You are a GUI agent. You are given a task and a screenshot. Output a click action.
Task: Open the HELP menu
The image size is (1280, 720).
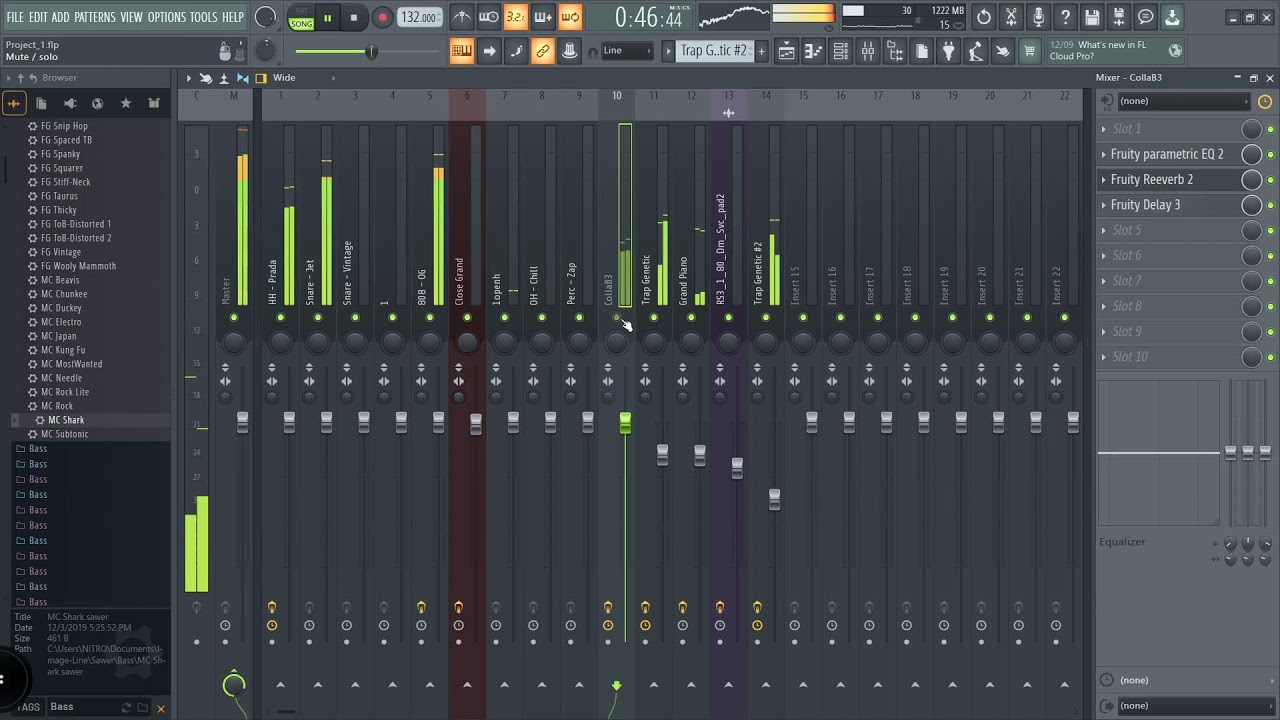[x=233, y=17]
